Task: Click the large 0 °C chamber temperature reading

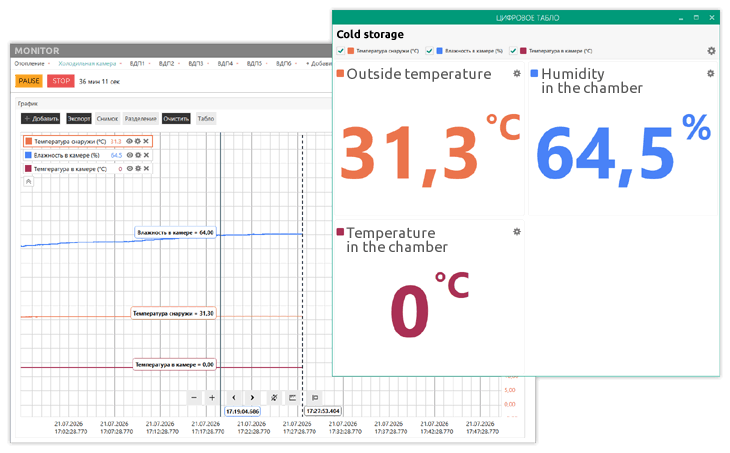Action: point(429,305)
